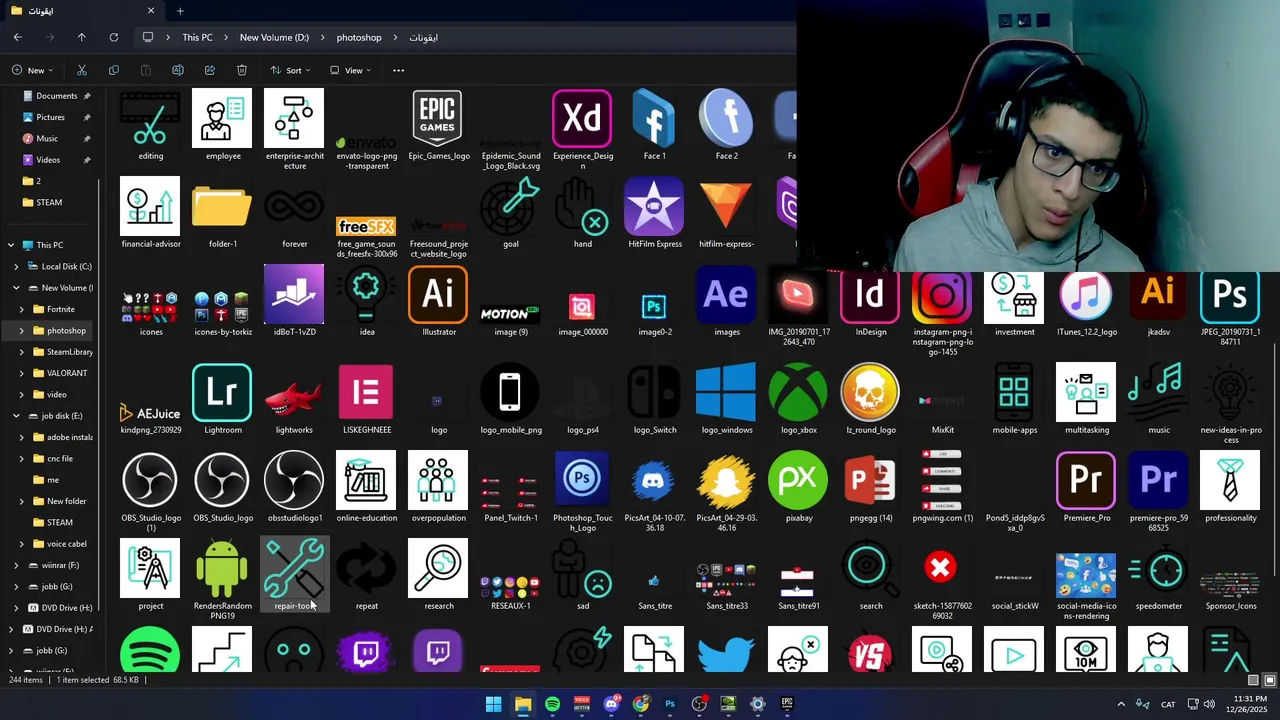The height and width of the screenshot is (720, 1280).
Task: Select the folder-1 icon file
Action: [222, 213]
